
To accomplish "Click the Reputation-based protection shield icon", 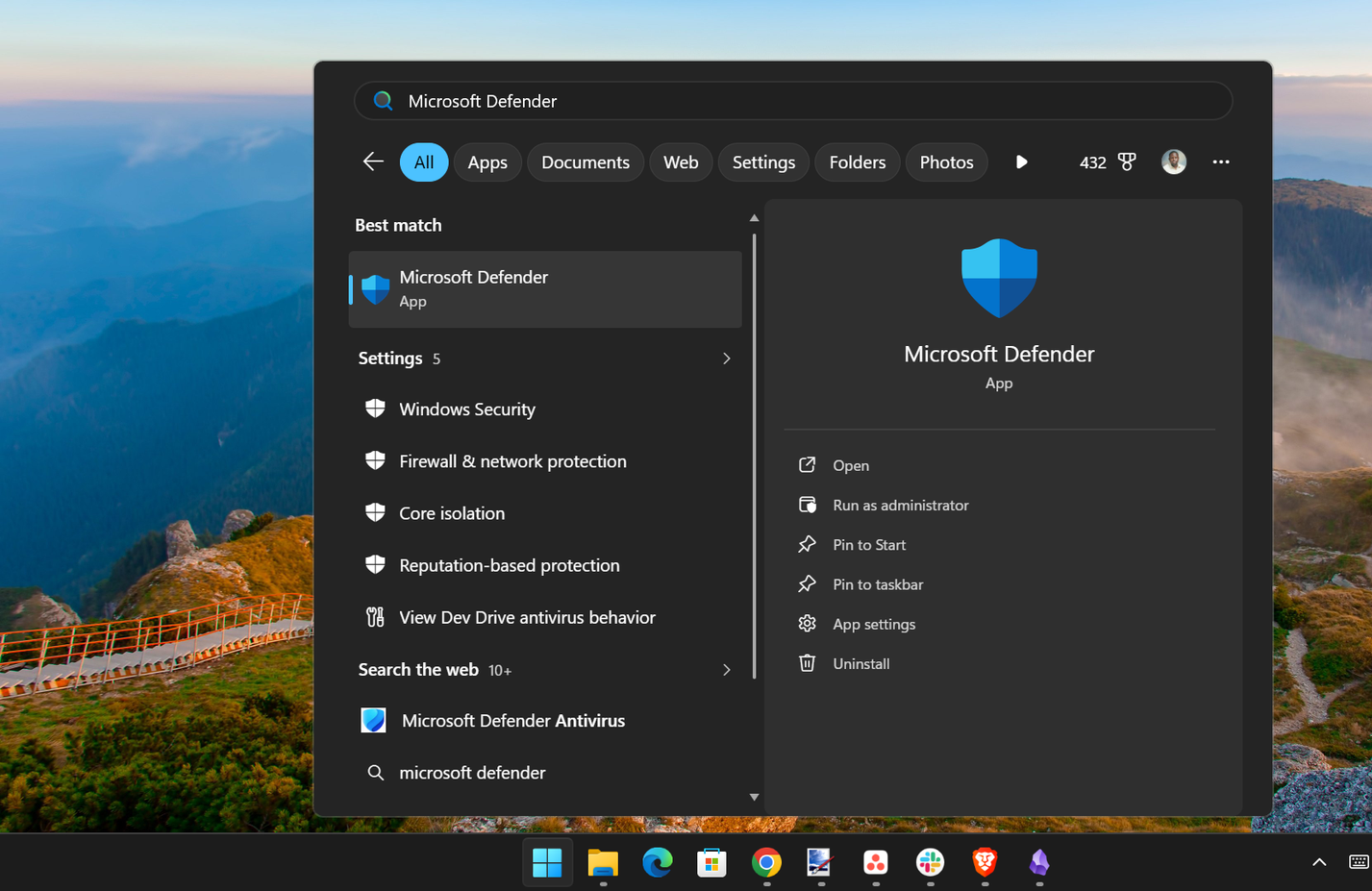I will tap(375, 564).
